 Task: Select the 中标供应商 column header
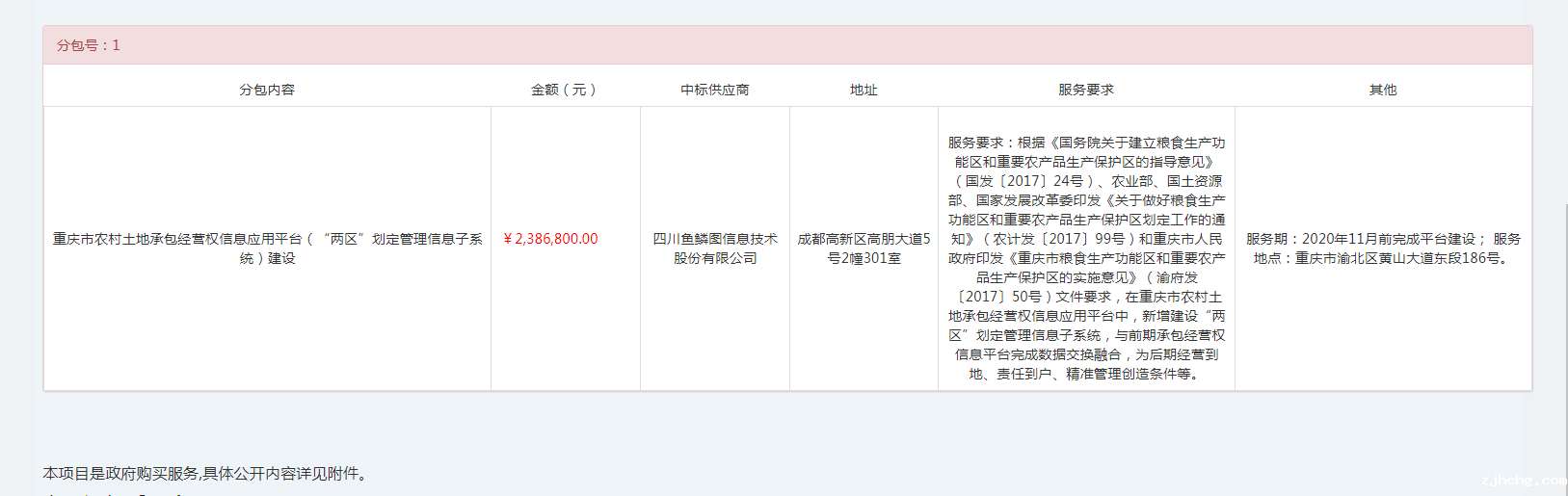tap(714, 90)
